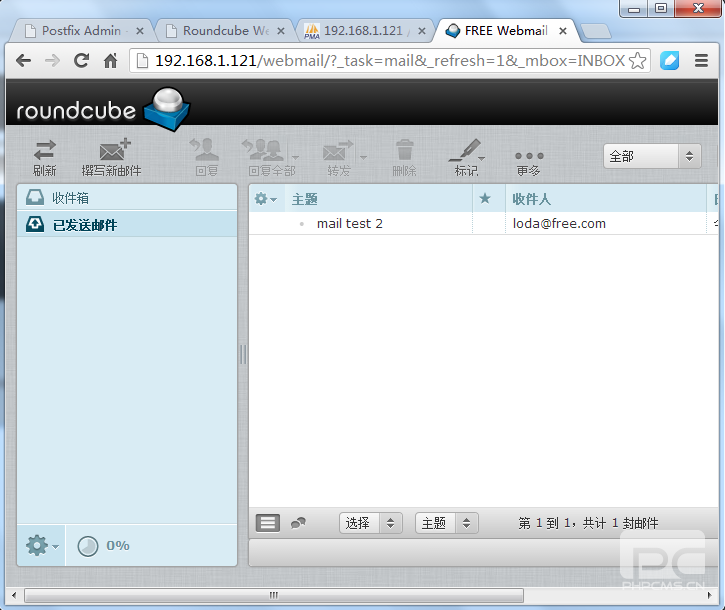Open folder actions gear menu

click(42, 546)
